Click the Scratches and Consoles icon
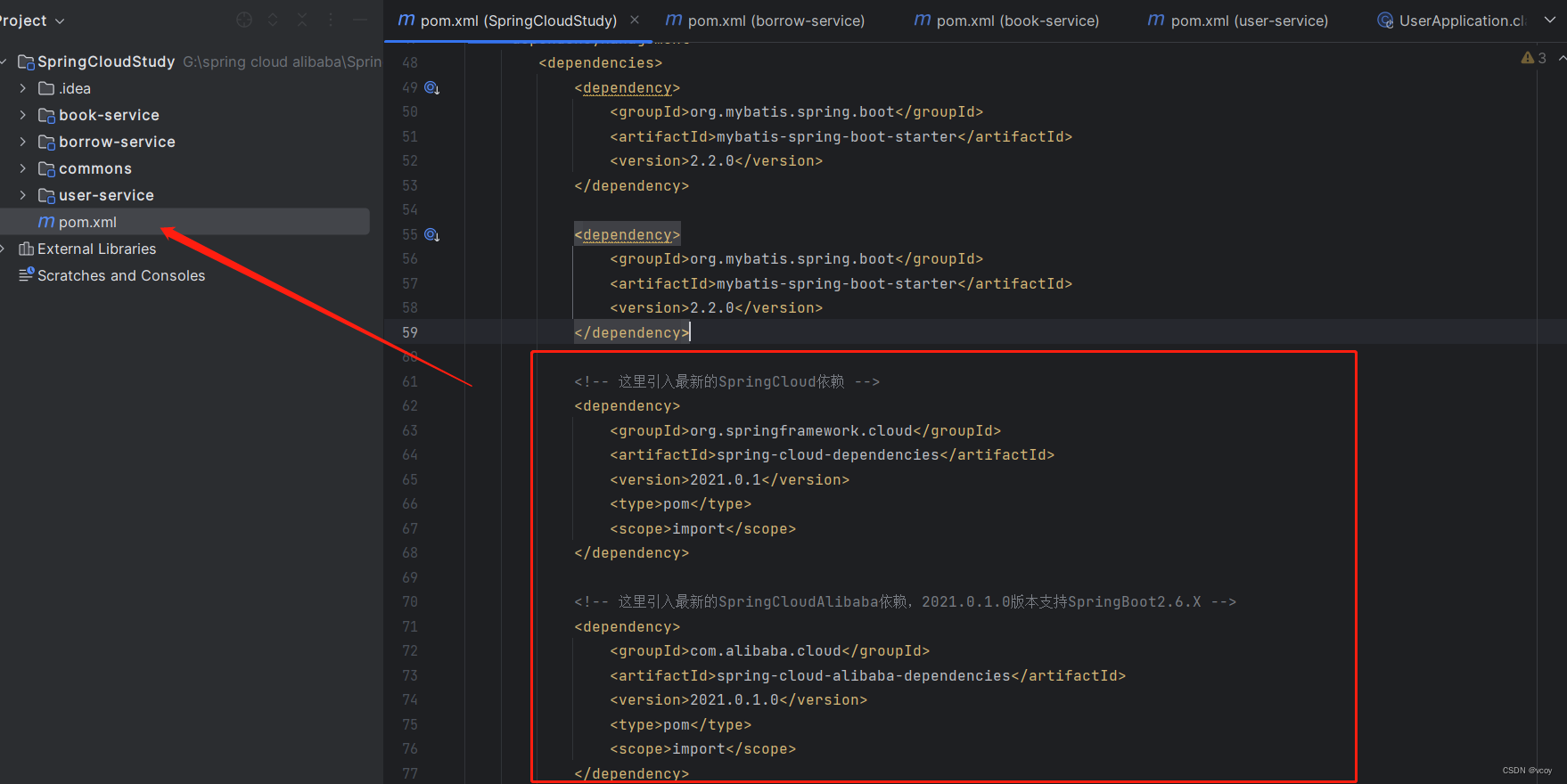This screenshot has width=1567, height=784. 27,274
